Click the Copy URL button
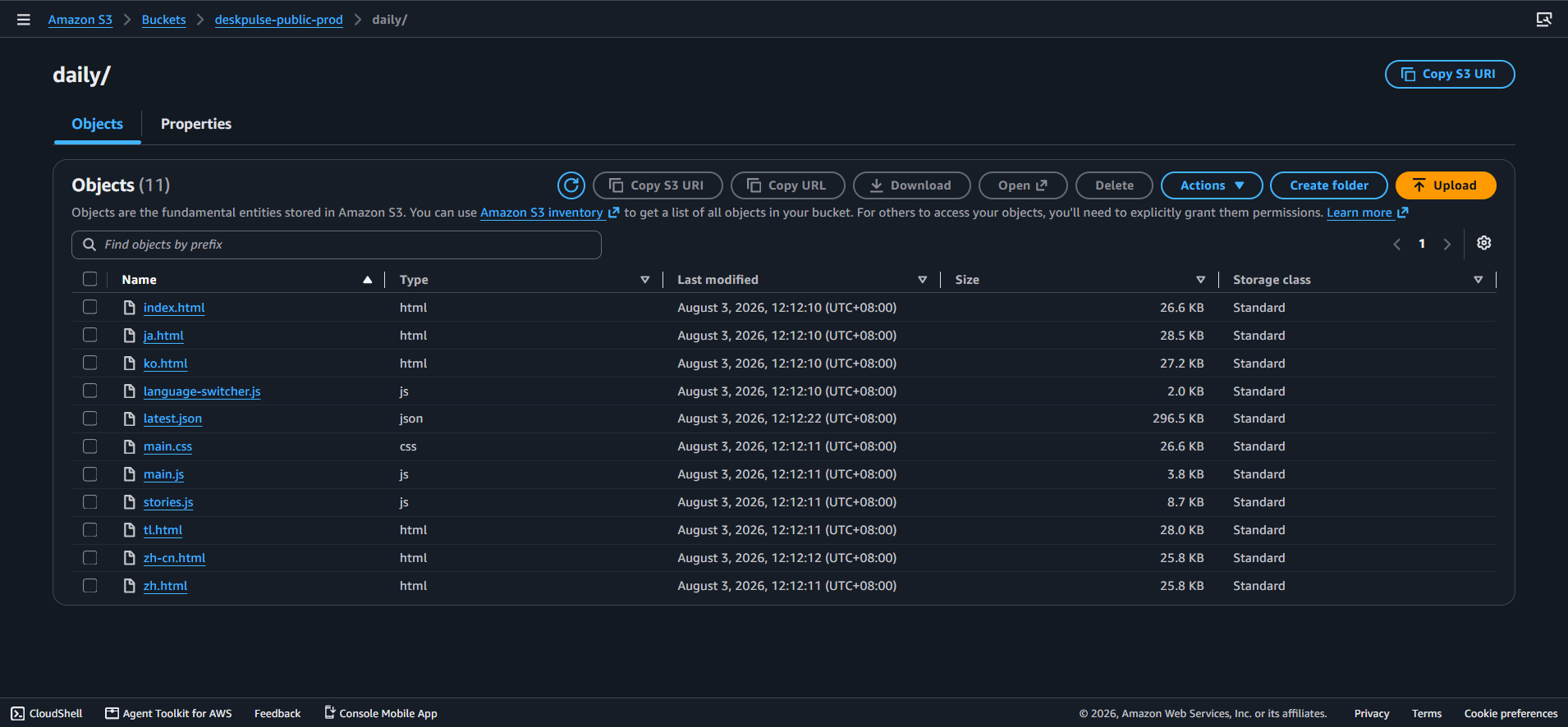This screenshot has height=727, width=1568. [x=788, y=185]
